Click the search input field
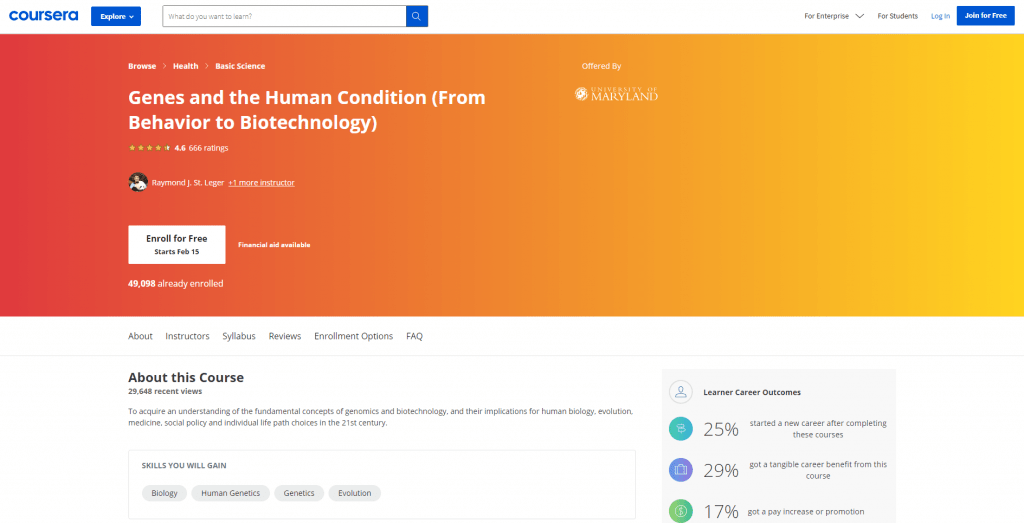The image size is (1024, 523). coord(284,16)
